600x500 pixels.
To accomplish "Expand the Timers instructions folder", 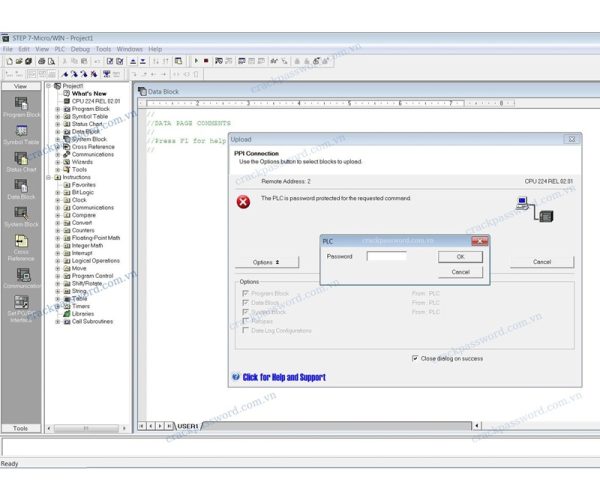I will tap(58, 306).
